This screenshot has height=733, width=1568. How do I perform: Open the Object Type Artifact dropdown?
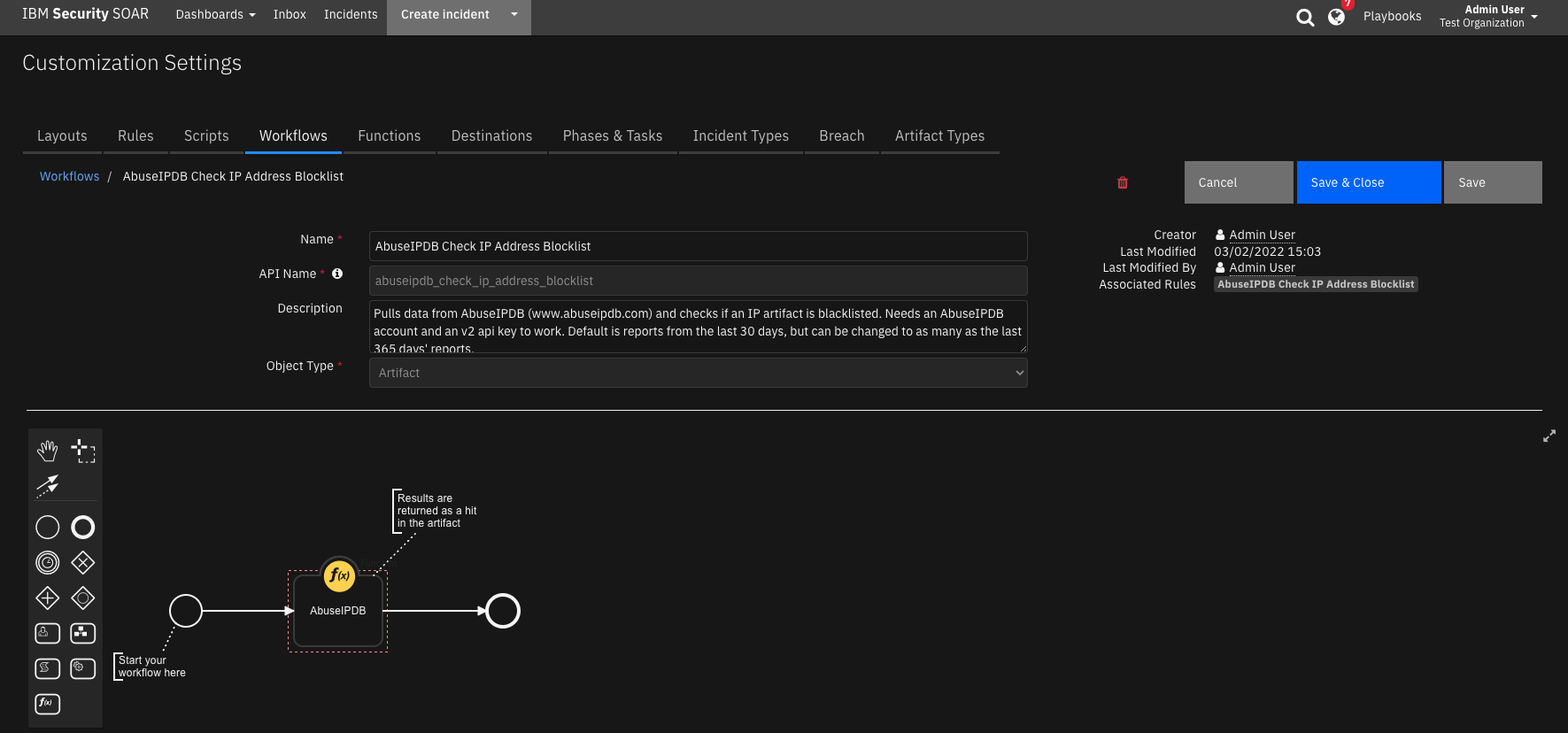click(699, 373)
